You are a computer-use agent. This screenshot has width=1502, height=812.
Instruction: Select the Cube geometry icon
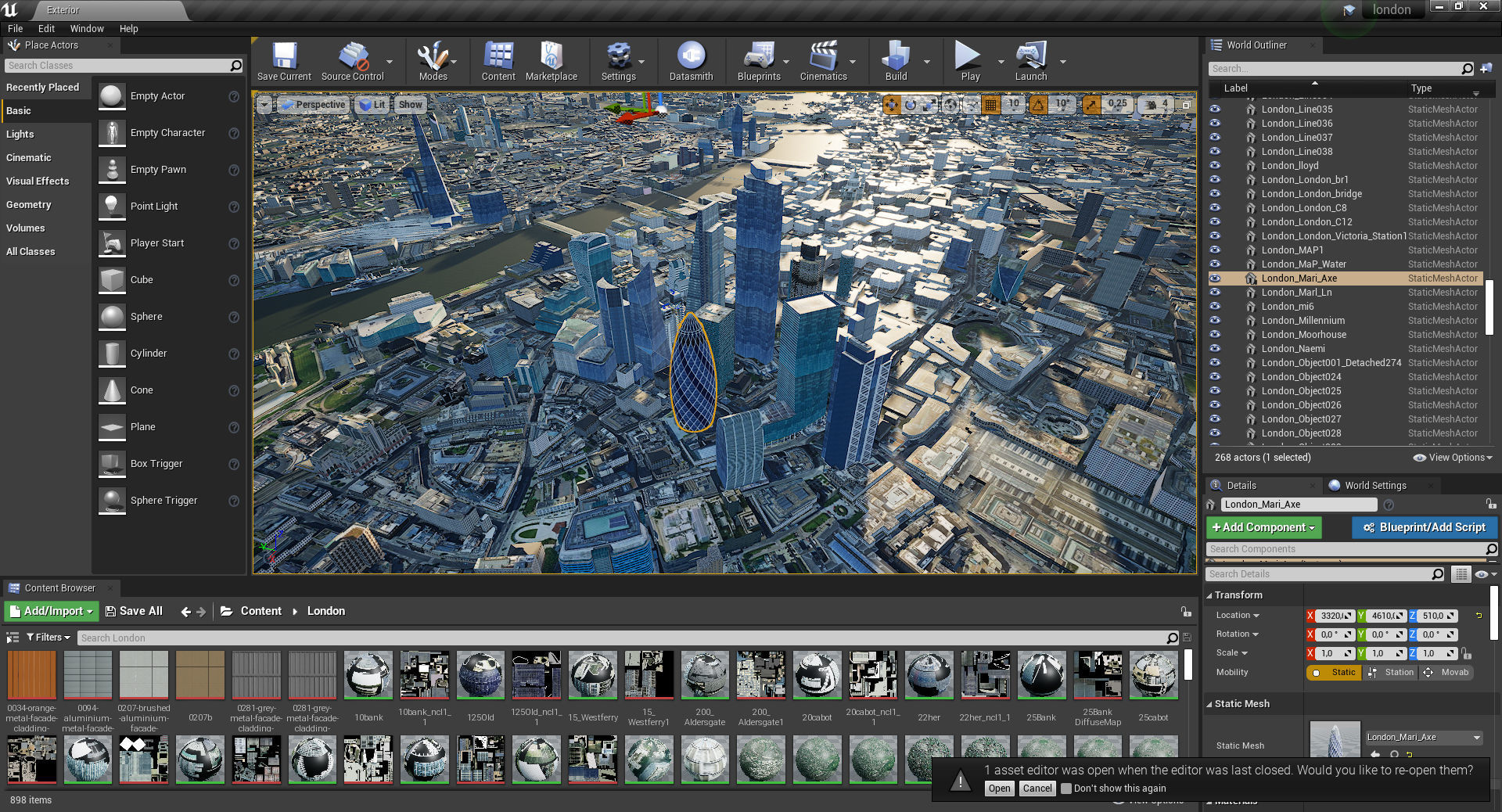112,280
